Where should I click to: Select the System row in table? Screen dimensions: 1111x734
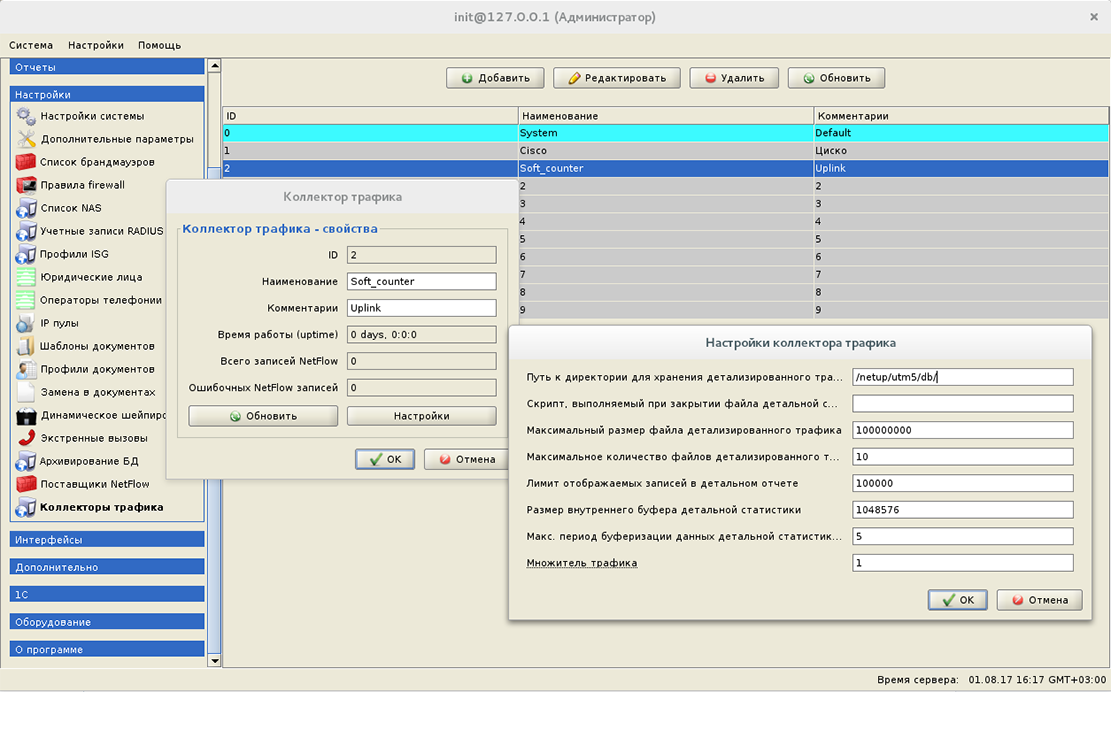point(665,133)
